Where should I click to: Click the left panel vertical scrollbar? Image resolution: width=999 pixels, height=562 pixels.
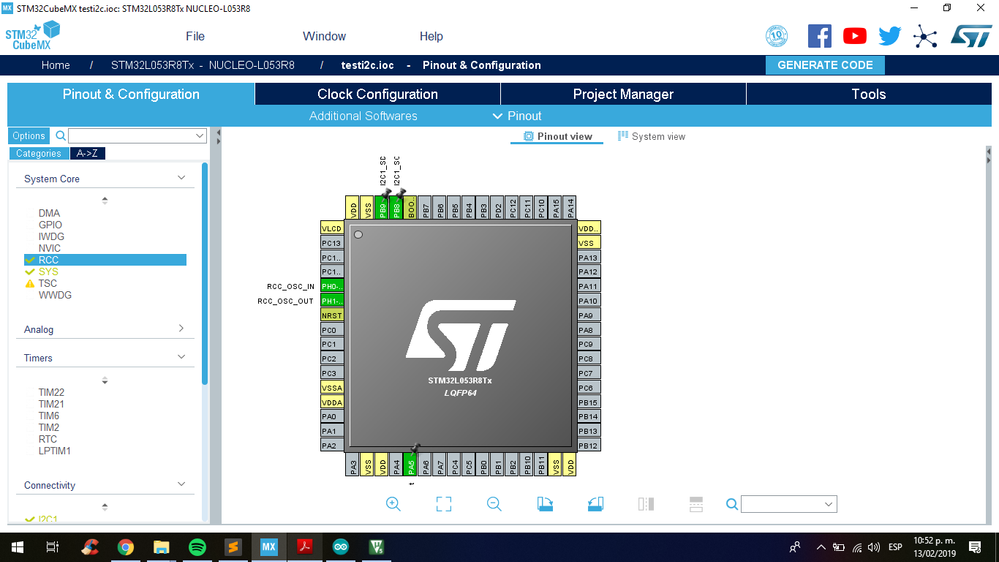point(205,274)
